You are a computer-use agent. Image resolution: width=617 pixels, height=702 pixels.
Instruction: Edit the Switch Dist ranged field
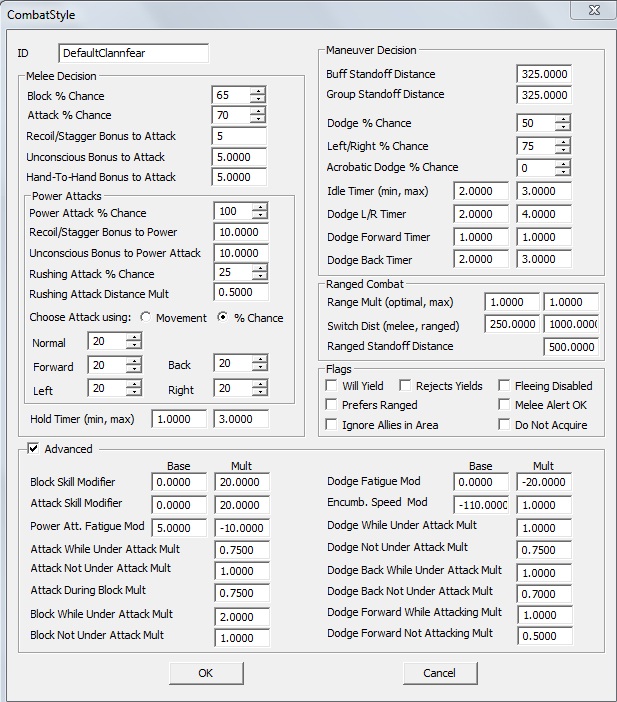click(571, 324)
